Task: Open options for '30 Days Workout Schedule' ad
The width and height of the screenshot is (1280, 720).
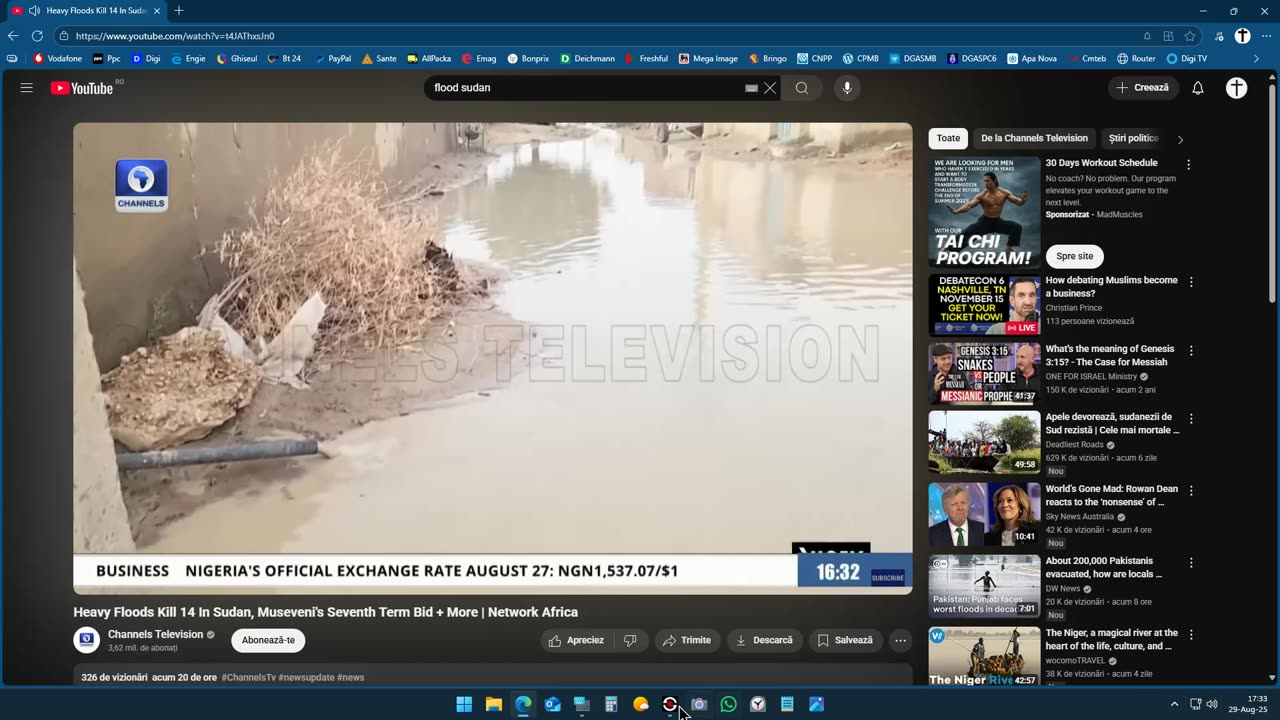Action: click(x=1188, y=165)
